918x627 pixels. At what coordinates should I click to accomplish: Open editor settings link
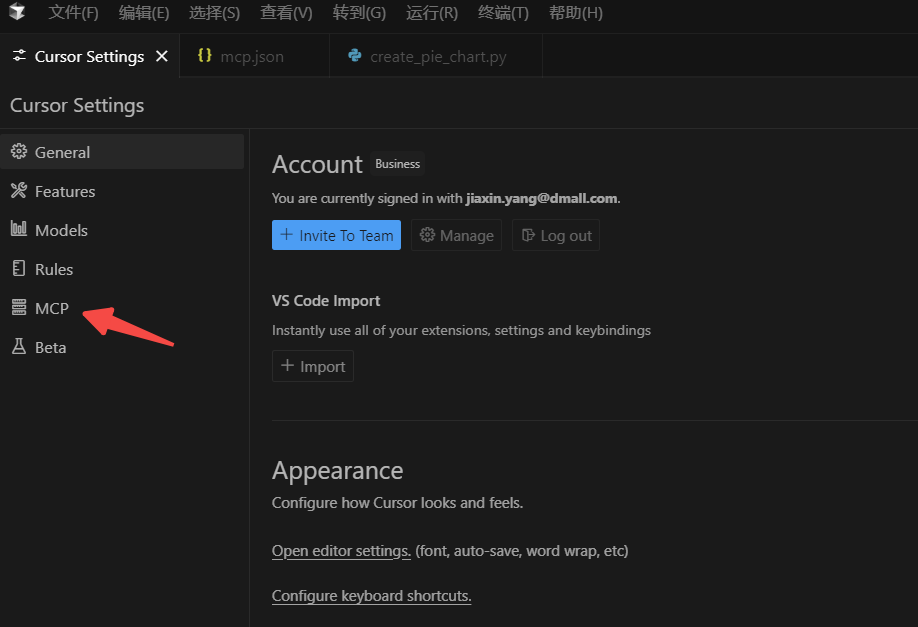coord(341,551)
